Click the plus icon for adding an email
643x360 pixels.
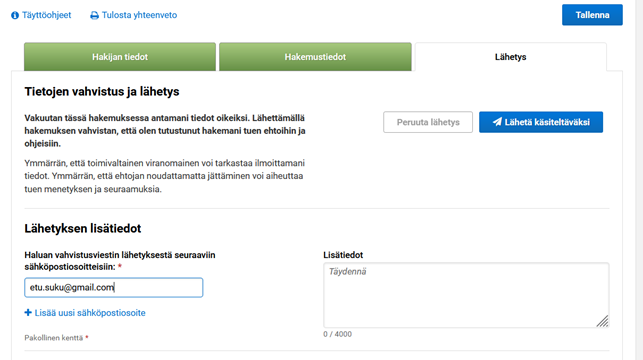tap(28, 312)
